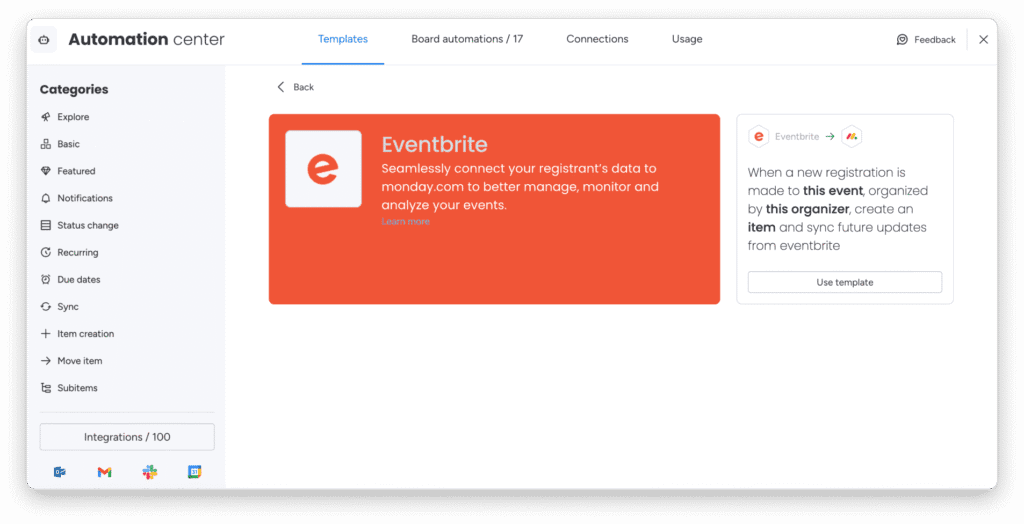Screen dimensions: 1024x524
Task: Click the Item creation plus icon
Action: tap(46, 334)
